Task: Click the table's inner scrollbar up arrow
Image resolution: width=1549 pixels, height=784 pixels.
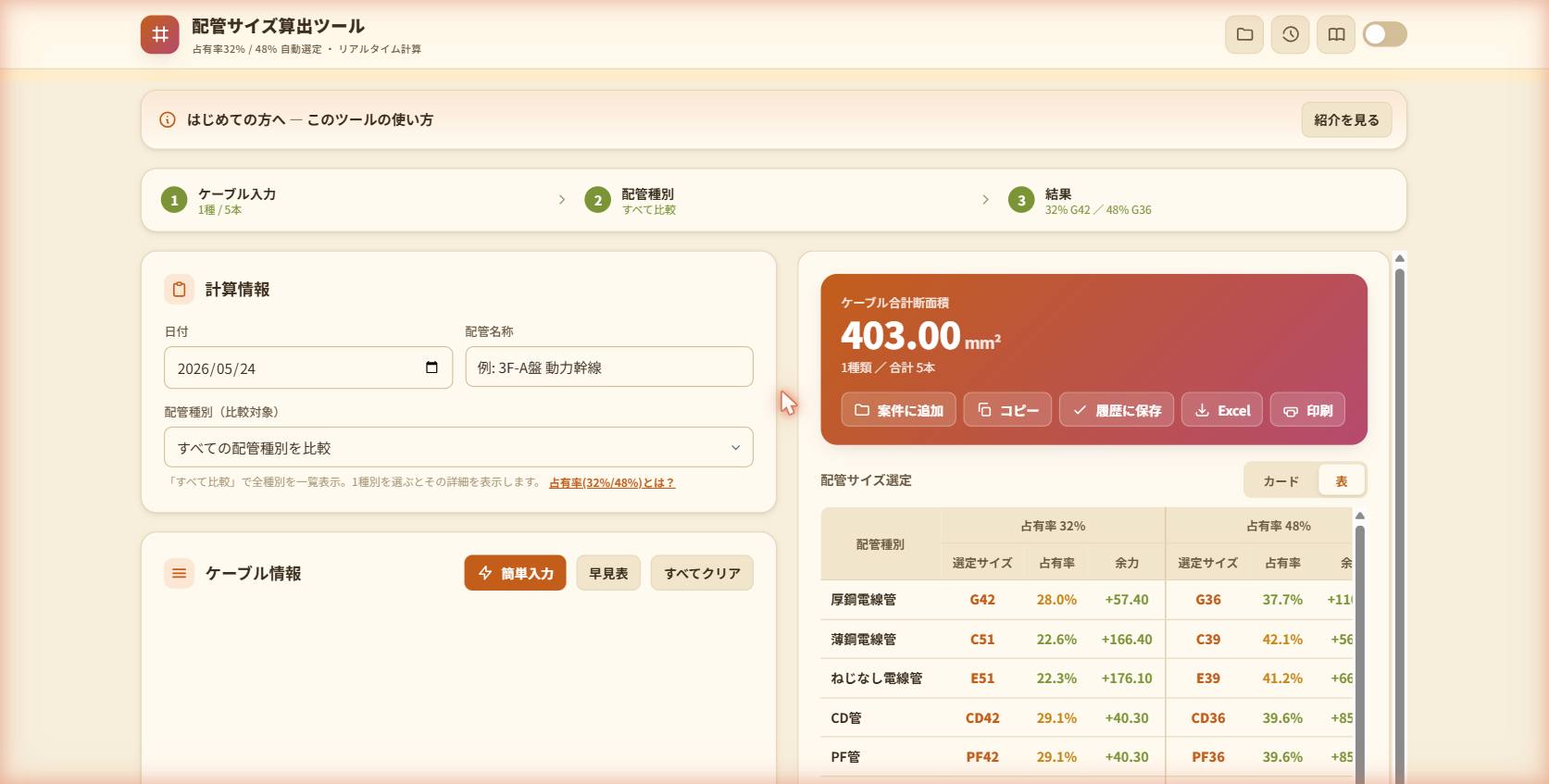Action: pos(1360,516)
